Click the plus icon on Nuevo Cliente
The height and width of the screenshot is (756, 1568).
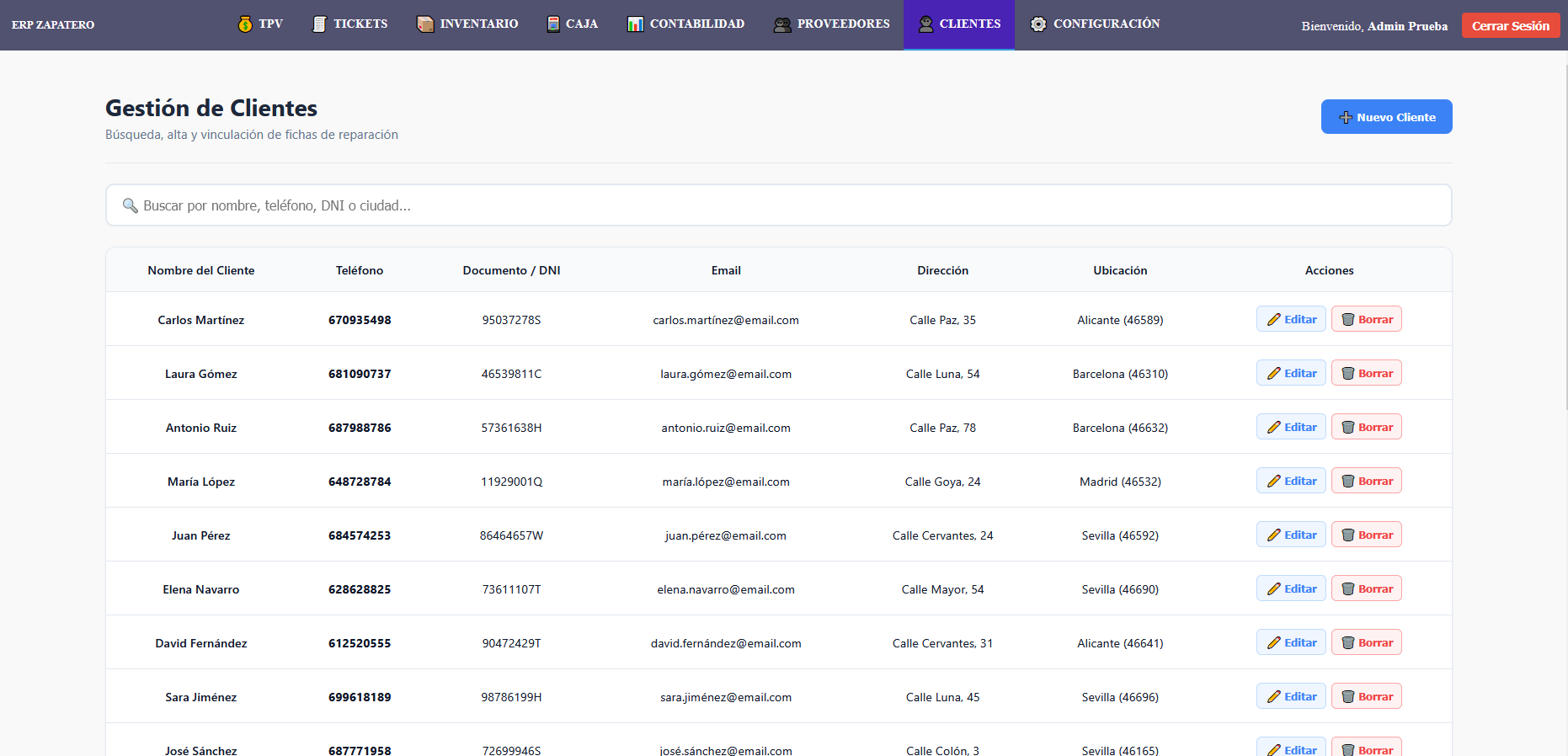tap(1346, 117)
